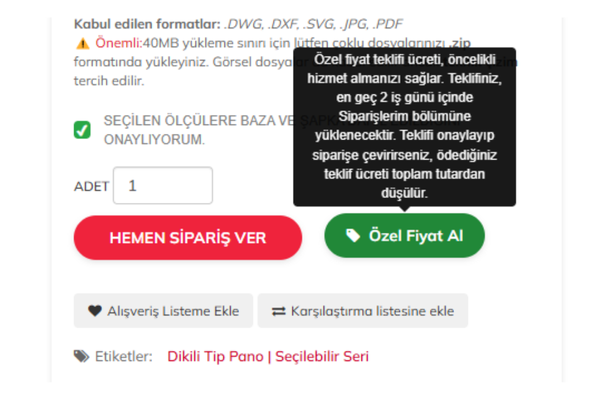Click the white tag icon on green button
600x400 pixels.
tap(353, 235)
